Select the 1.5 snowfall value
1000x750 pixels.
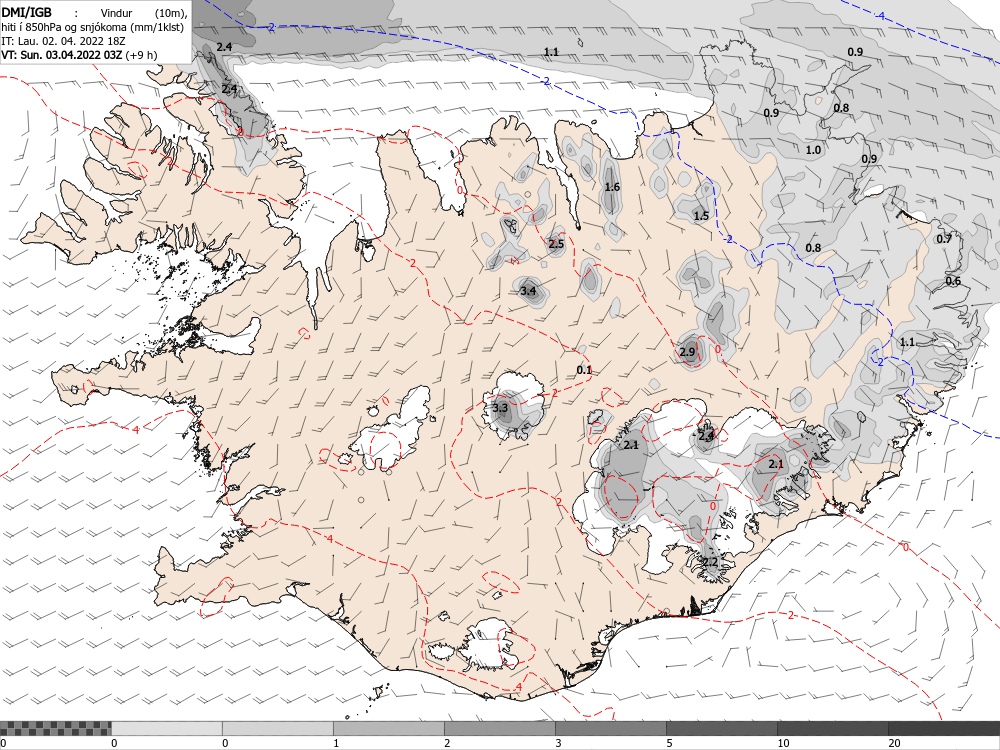point(701,216)
